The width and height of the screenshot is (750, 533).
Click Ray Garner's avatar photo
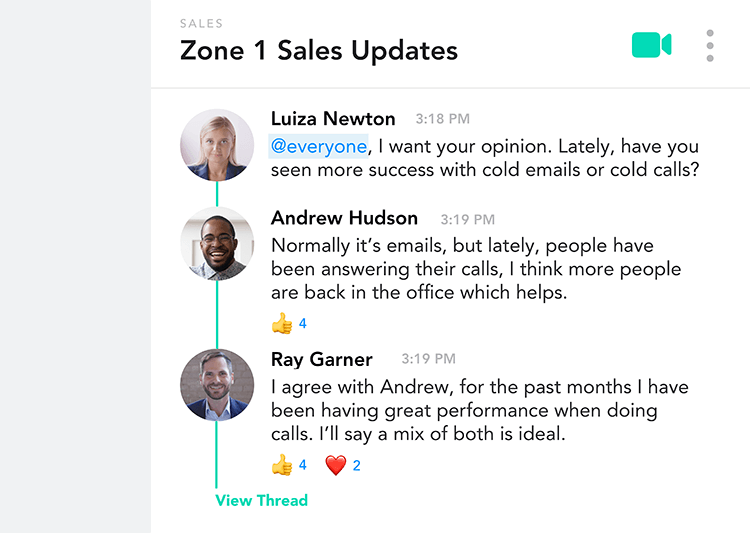tap(217, 385)
